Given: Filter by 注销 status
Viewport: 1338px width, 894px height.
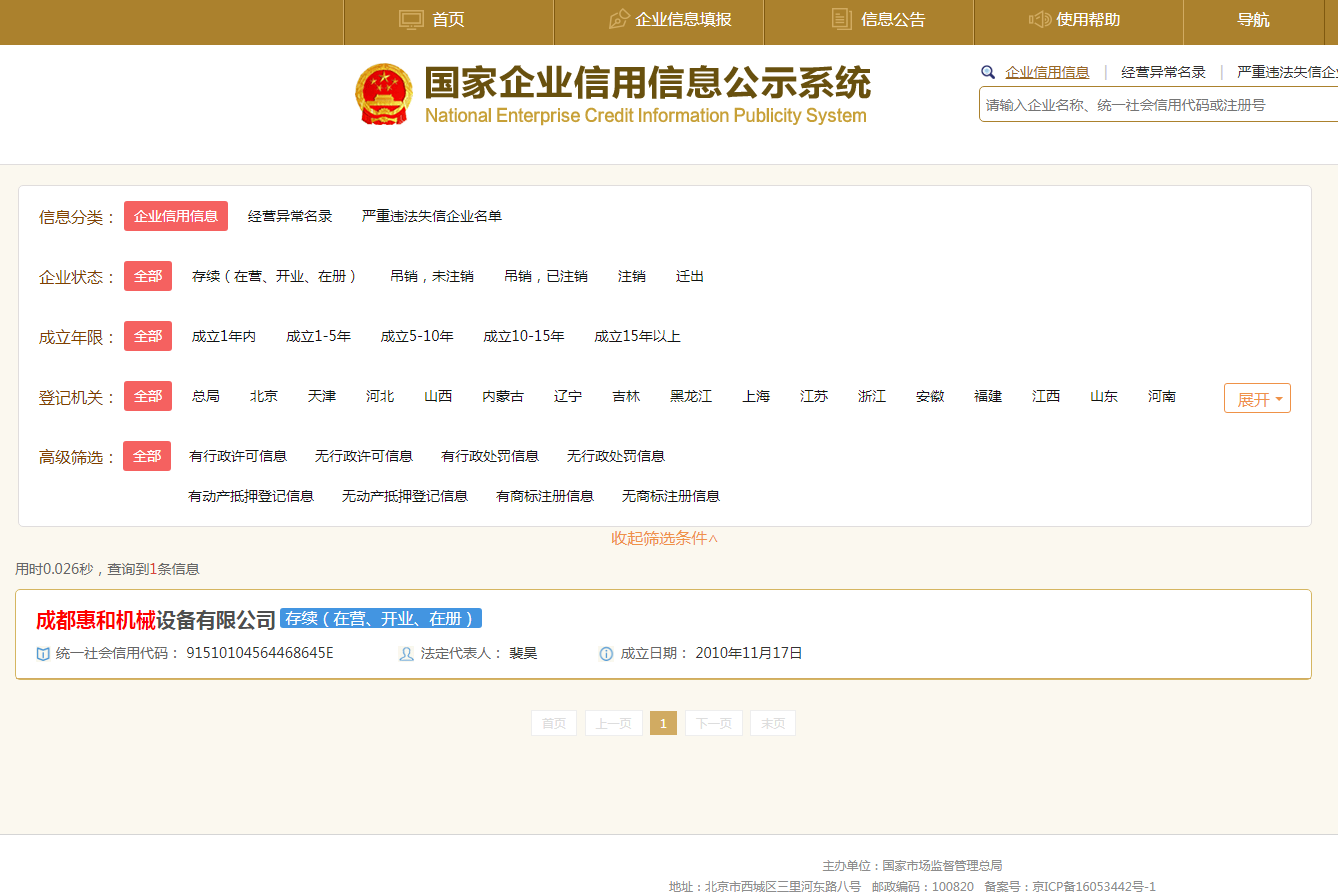Looking at the screenshot, I should (x=632, y=276).
